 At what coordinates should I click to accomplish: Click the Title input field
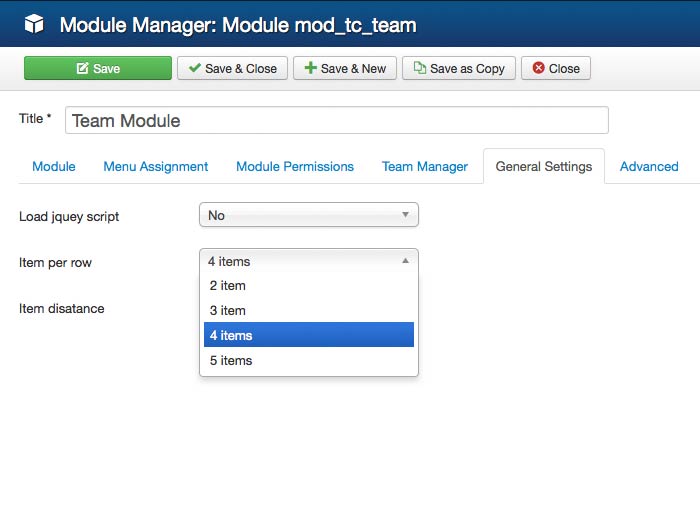pyautogui.click(x=336, y=121)
